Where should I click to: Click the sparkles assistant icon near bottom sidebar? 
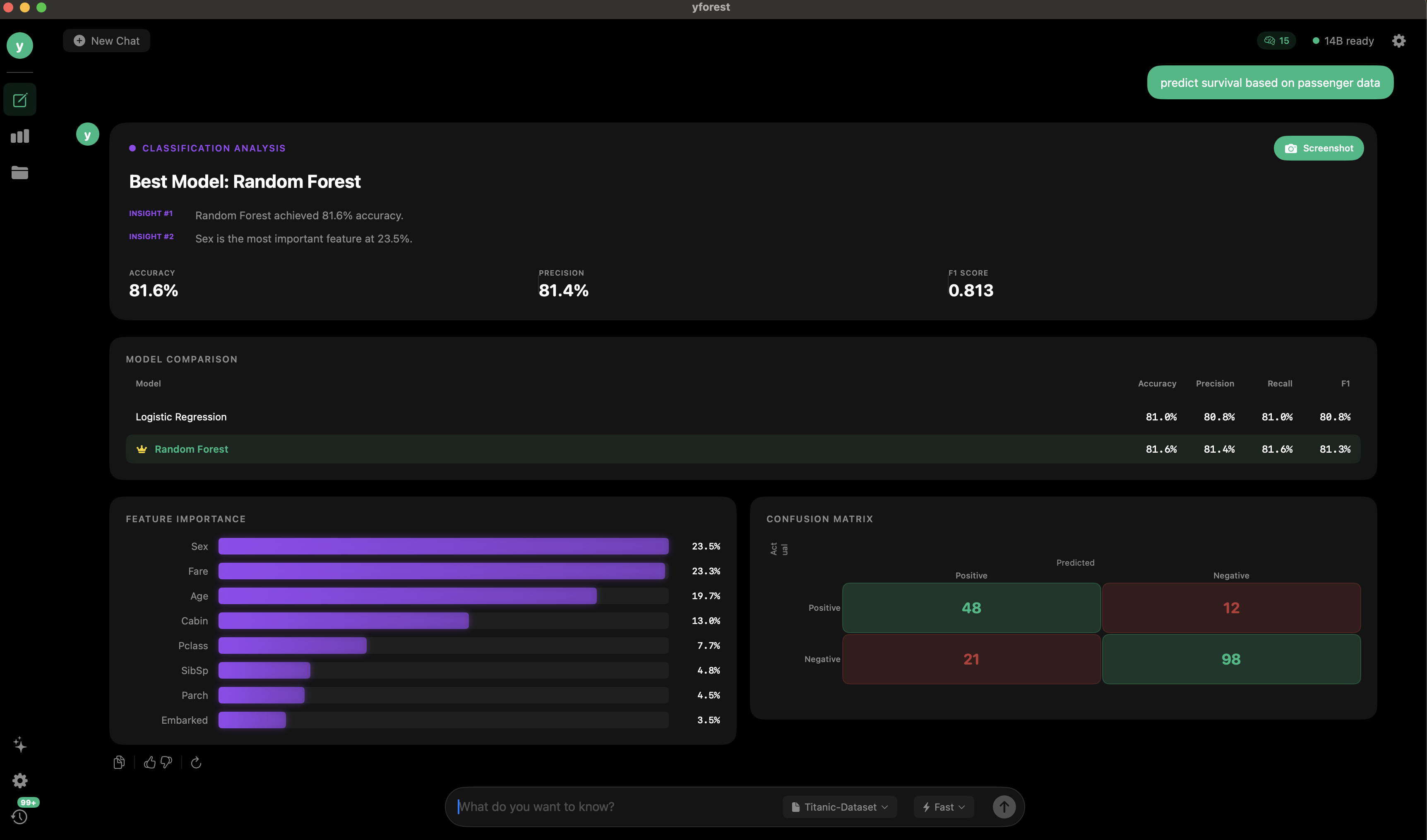[20, 744]
